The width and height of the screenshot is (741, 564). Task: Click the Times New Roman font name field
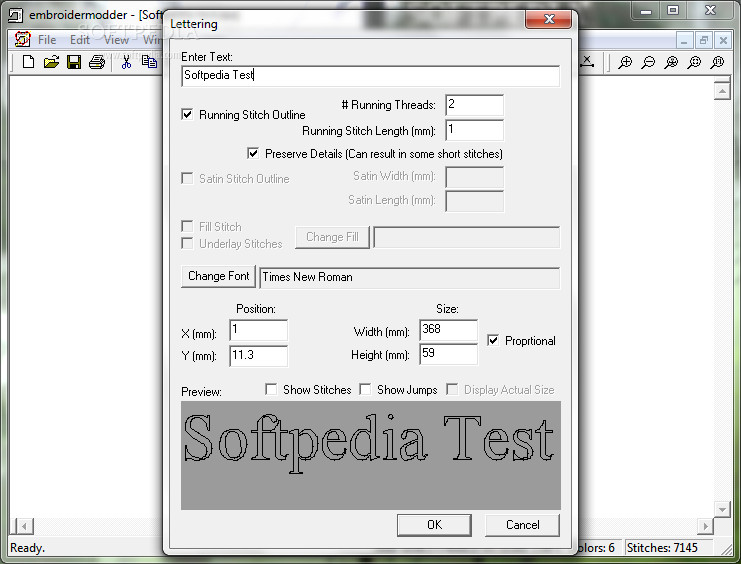410,278
